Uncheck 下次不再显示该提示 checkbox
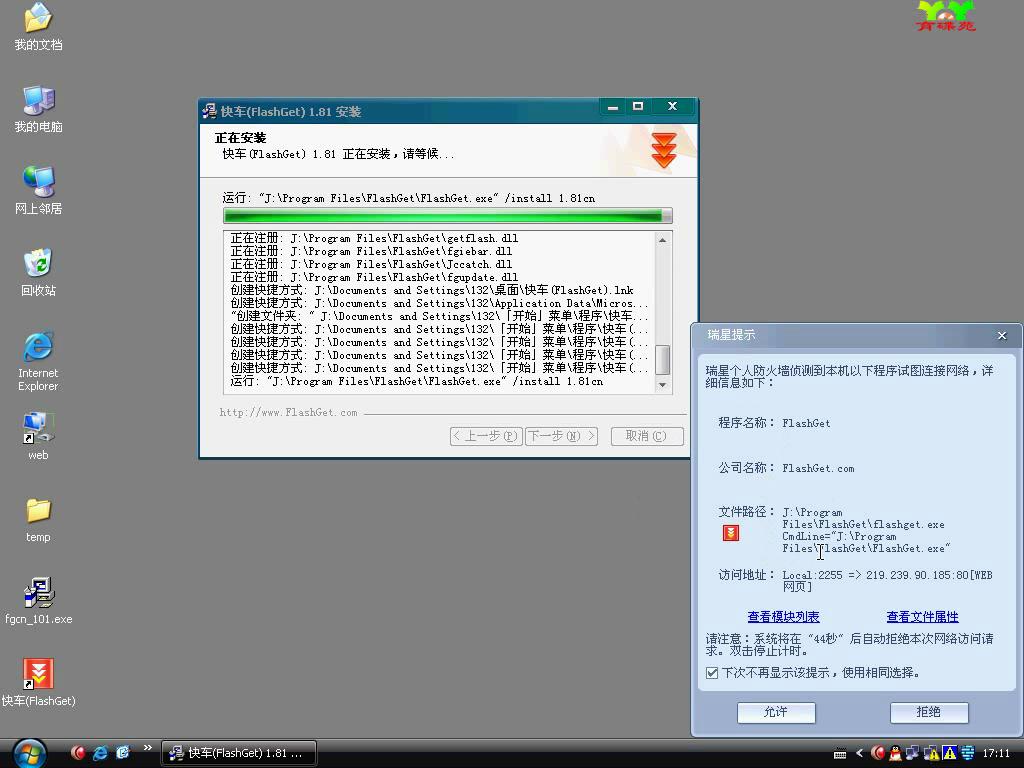 712,673
